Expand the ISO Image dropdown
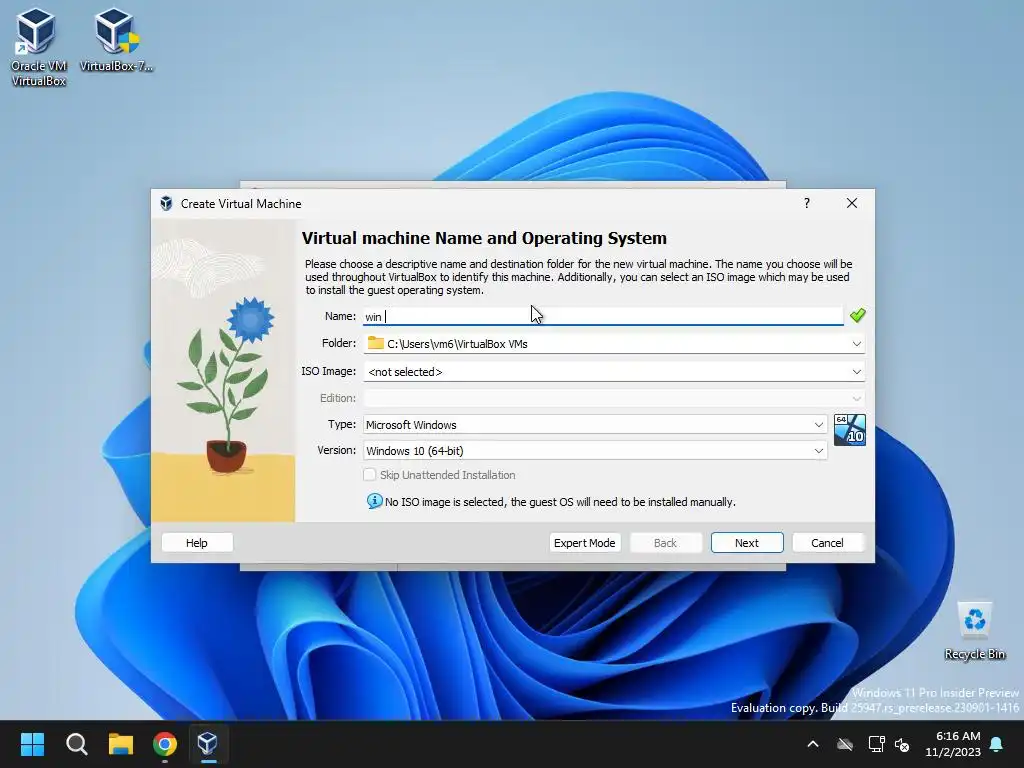 (x=856, y=372)
